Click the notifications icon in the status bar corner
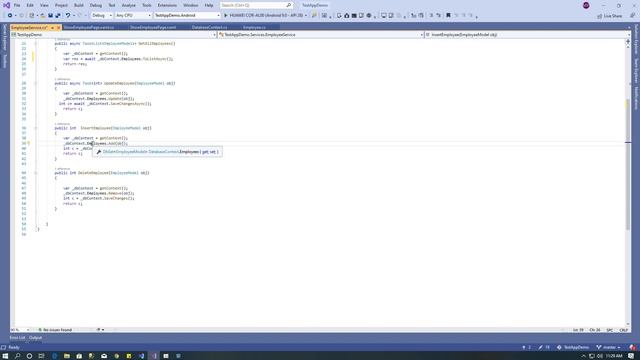This screenshot has width=640, height=360. click(633, 347)
